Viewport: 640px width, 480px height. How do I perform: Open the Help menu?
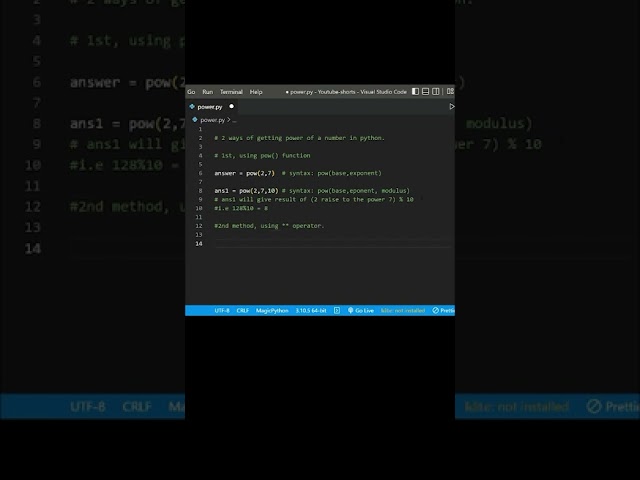click(256, 92)
